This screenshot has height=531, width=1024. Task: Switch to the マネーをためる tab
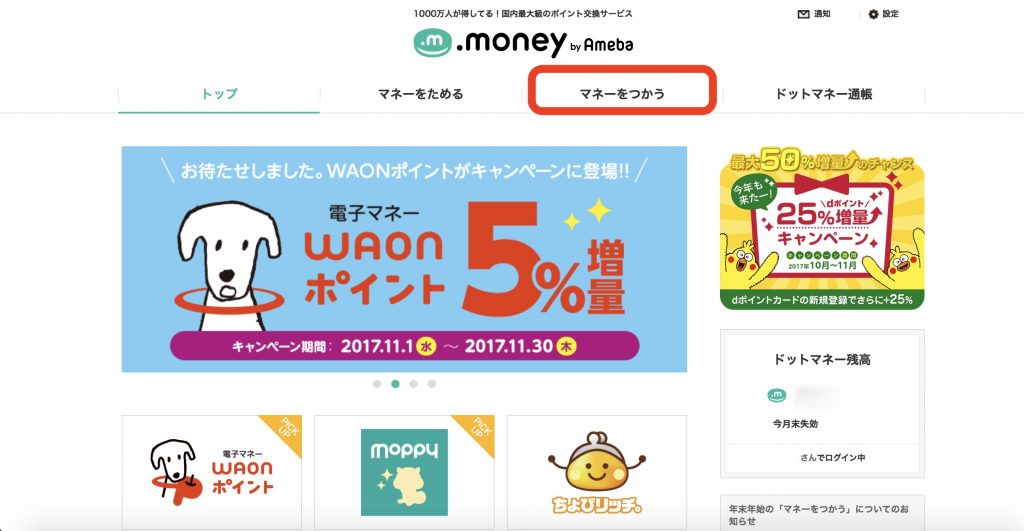[x=421, y=93]
